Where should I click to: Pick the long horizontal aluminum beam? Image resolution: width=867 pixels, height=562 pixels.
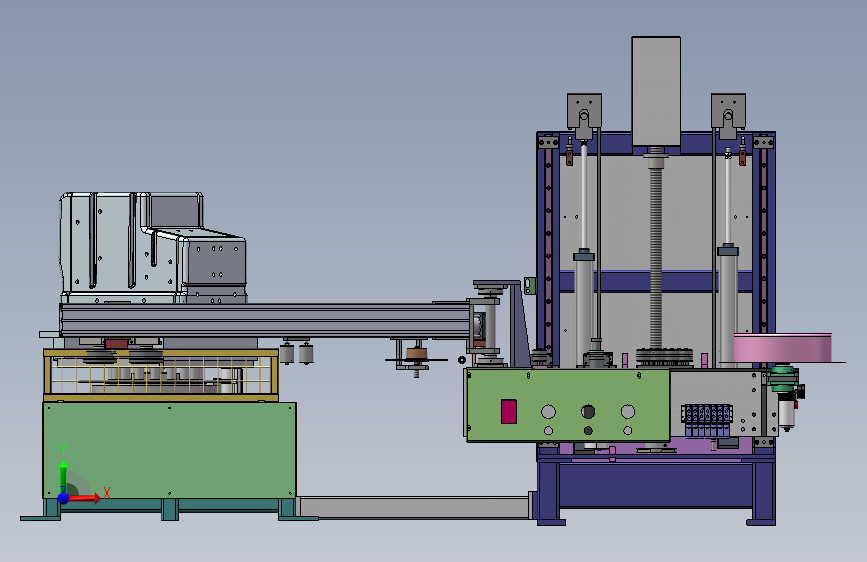(265, 320)
